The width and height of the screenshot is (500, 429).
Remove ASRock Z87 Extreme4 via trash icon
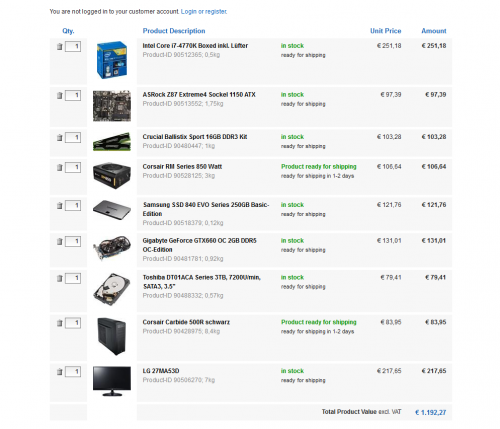point(60,96)
